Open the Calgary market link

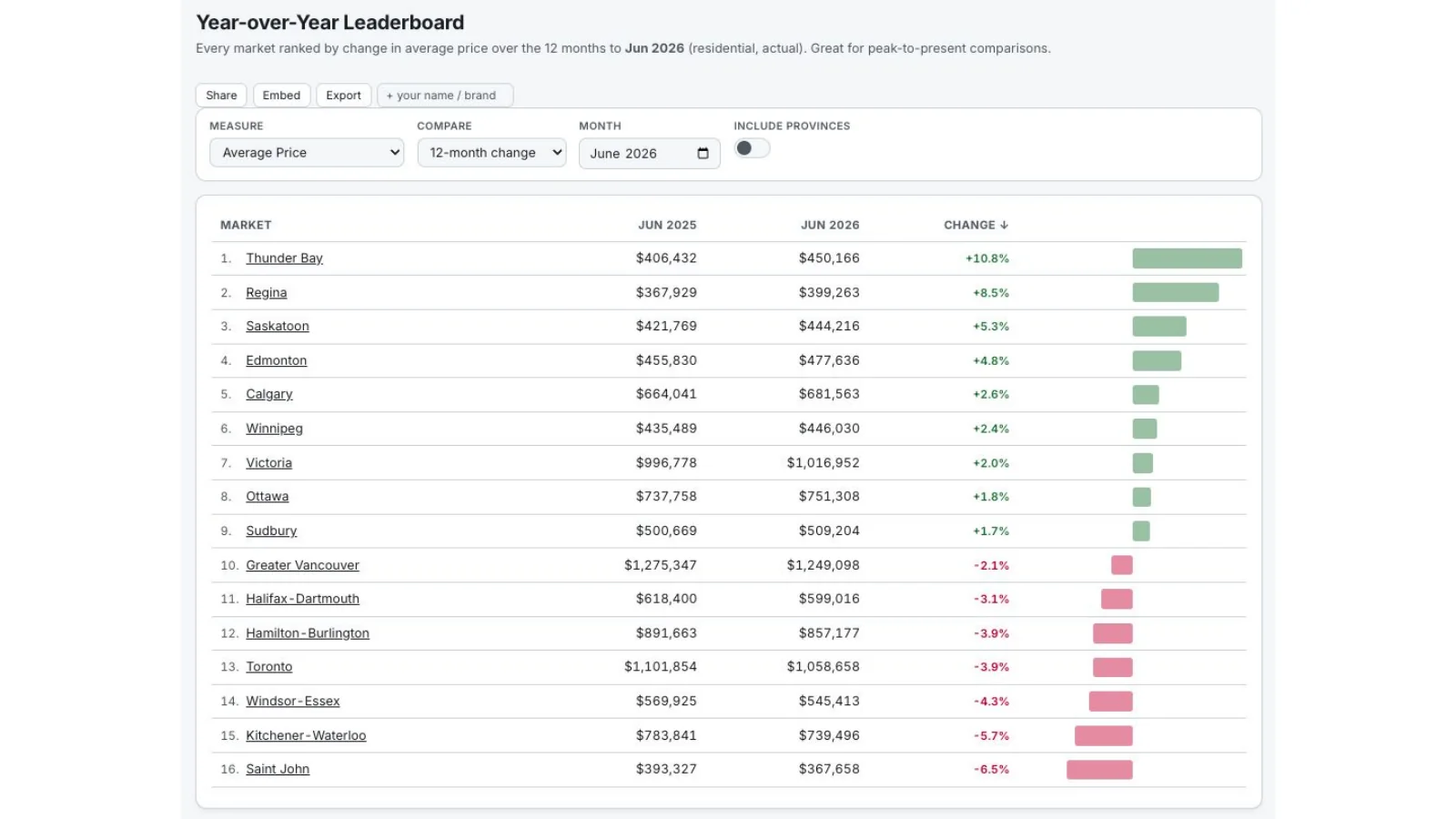coord(268,395)
